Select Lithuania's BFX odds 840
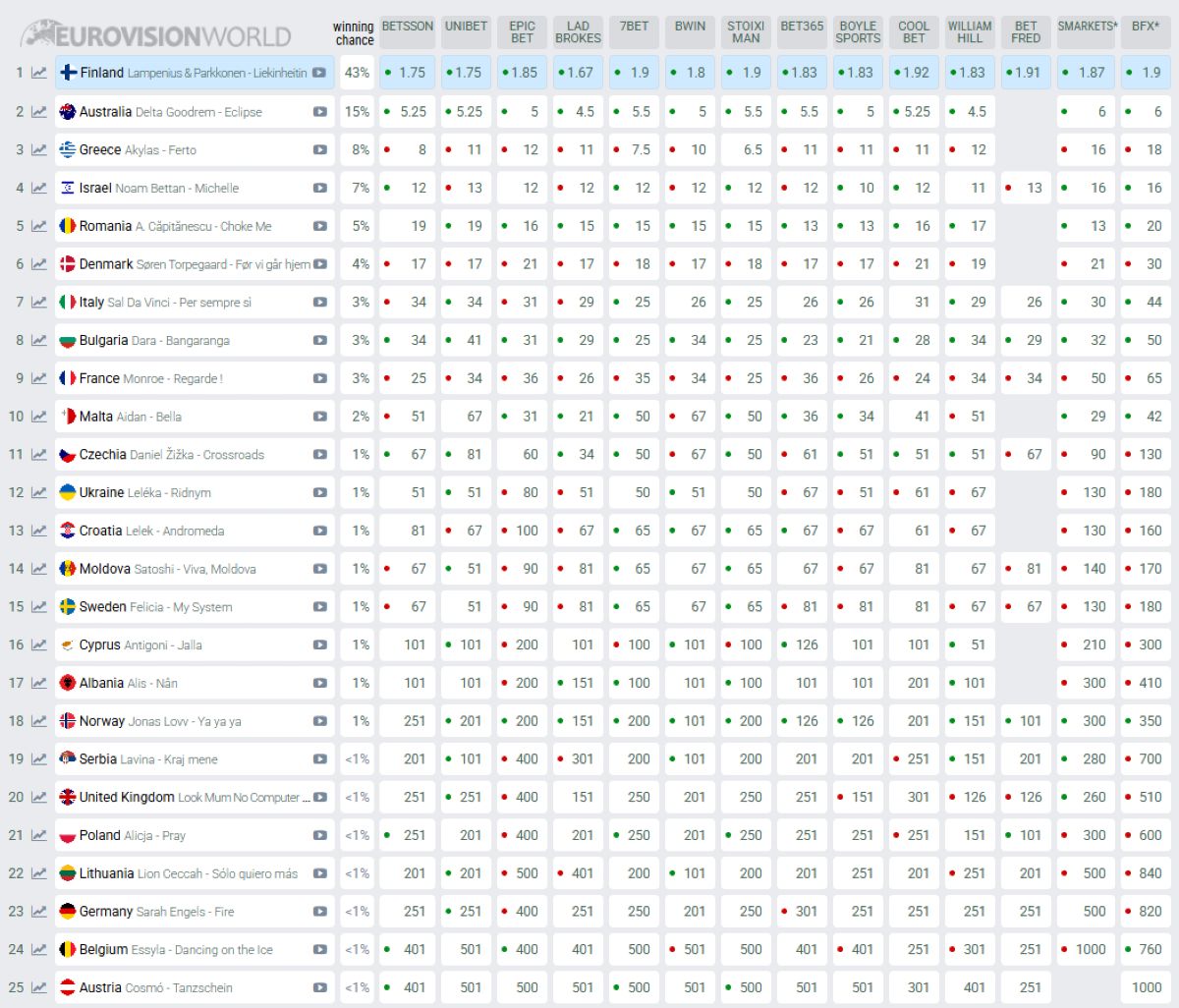The image size is (1179, 1008). (x=1145, y=873)
